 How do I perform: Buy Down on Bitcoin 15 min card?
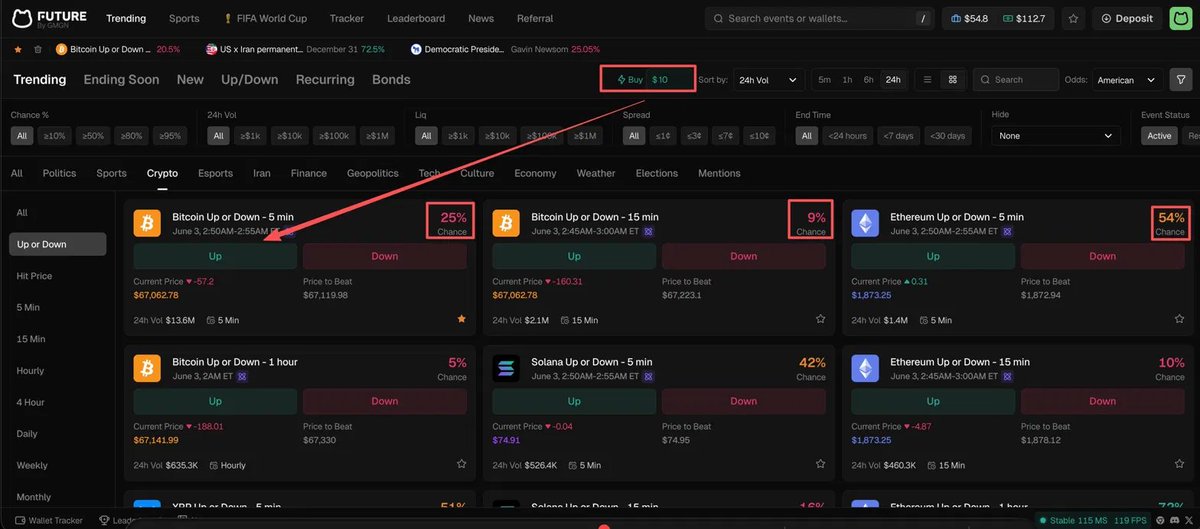[x=744, y=256]
